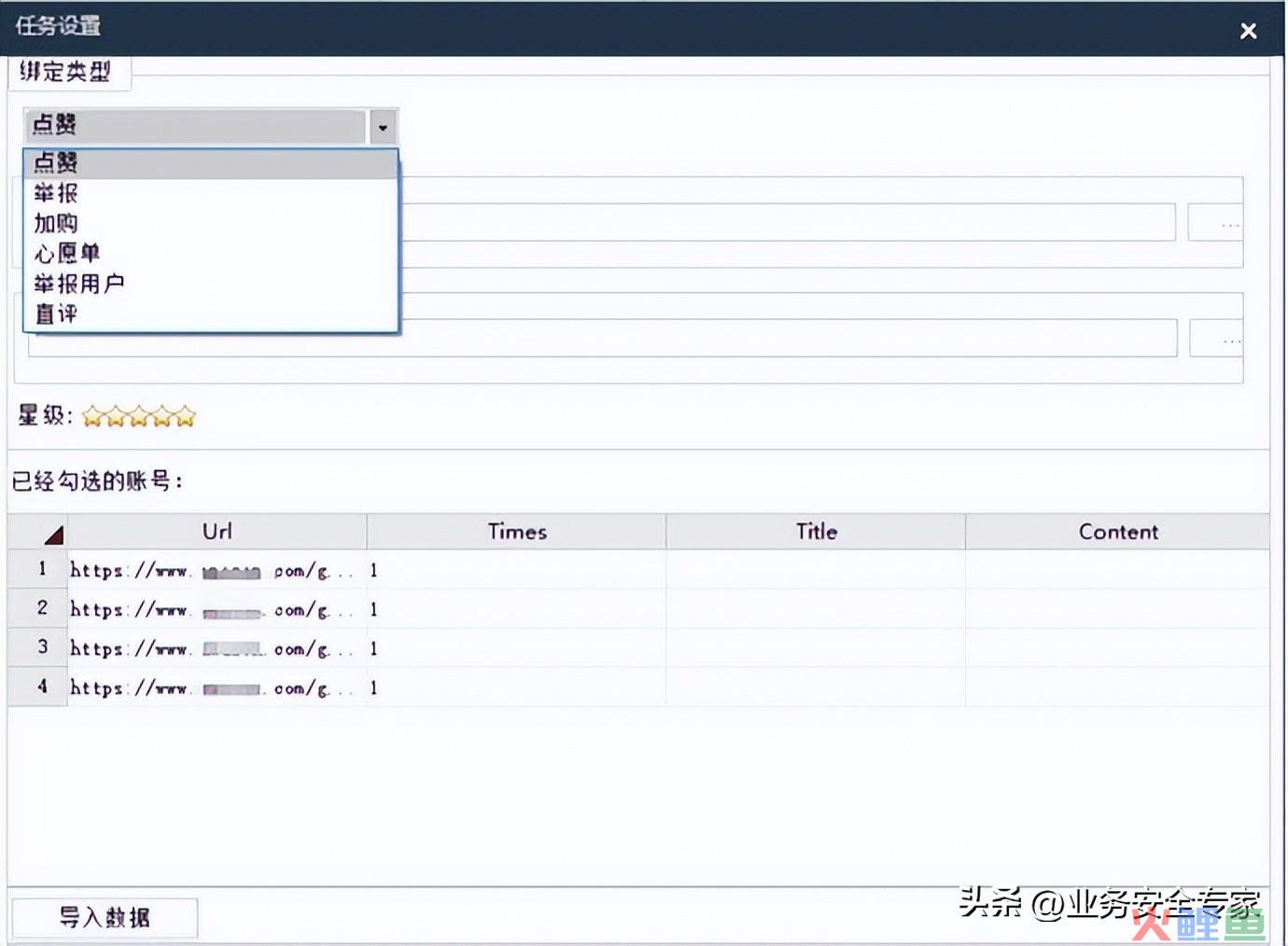Click the Times cell in row 1
Screen dimensions: 1288x946
[516, 570]
